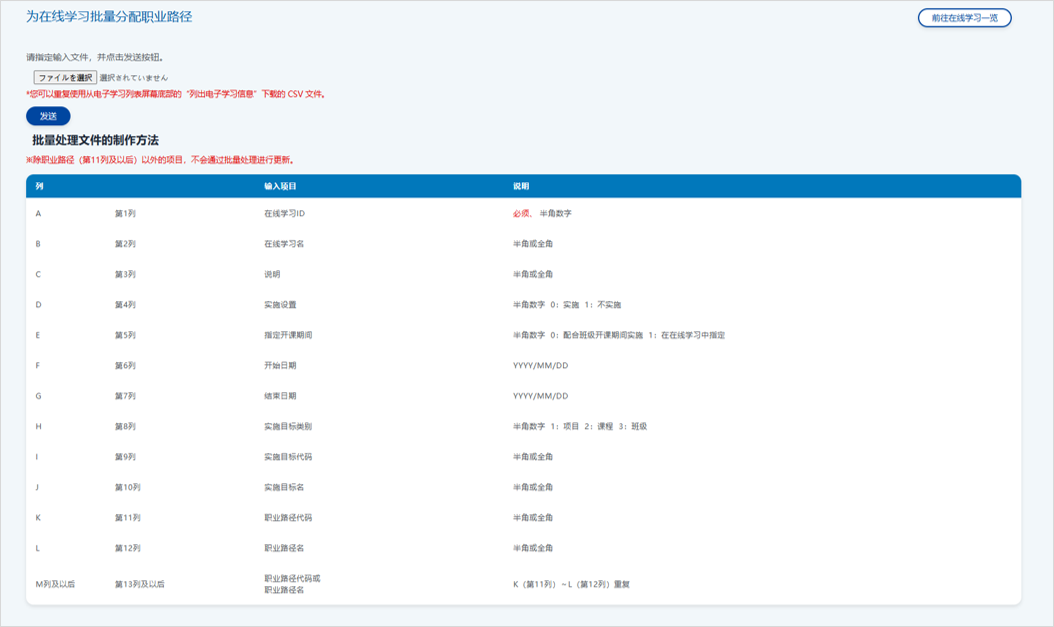Click the 开始日期 cell
This screenshot has height=627, width=1054.
280,366
